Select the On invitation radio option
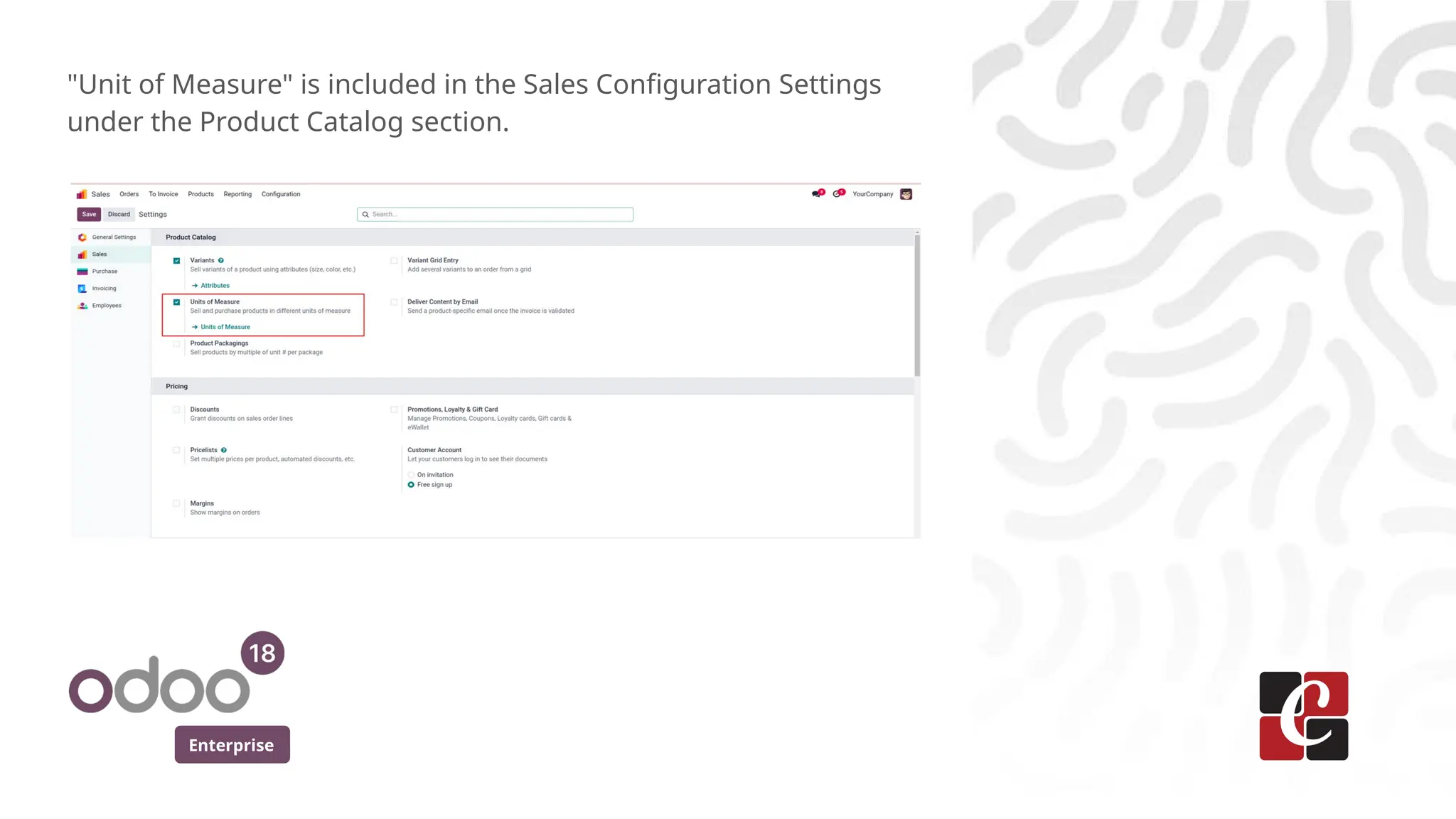 411,475
